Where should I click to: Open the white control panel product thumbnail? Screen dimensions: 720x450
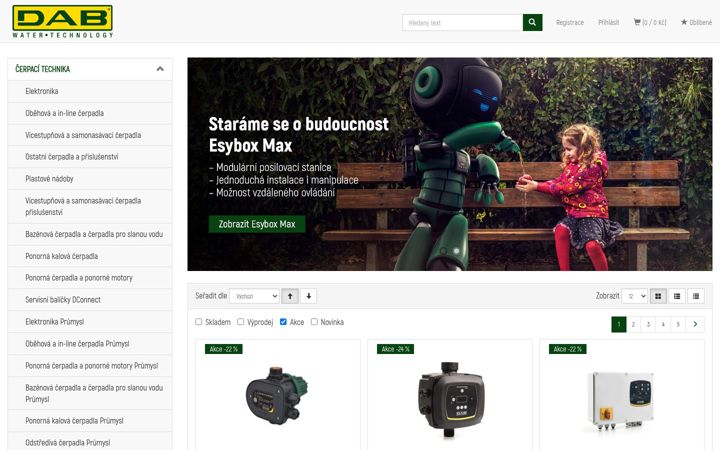[620, 401]
